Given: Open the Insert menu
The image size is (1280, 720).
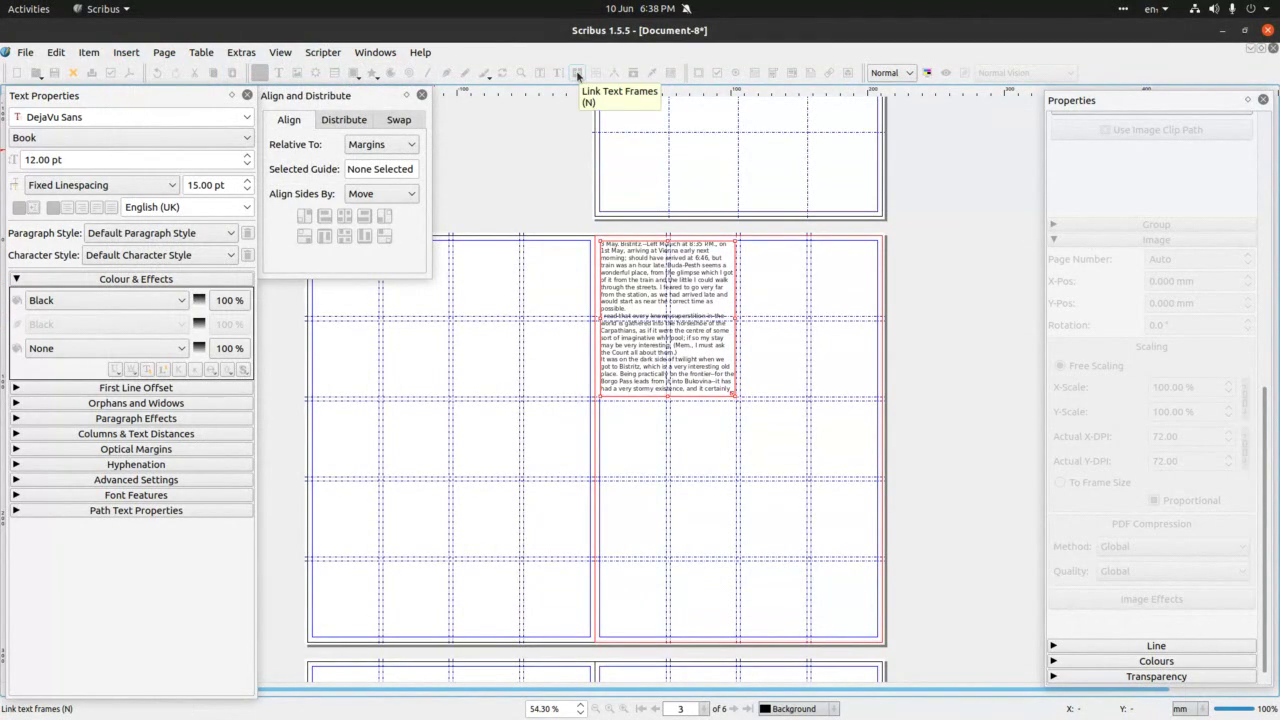Looking at the screenshot, I should (x=126, y=52).
